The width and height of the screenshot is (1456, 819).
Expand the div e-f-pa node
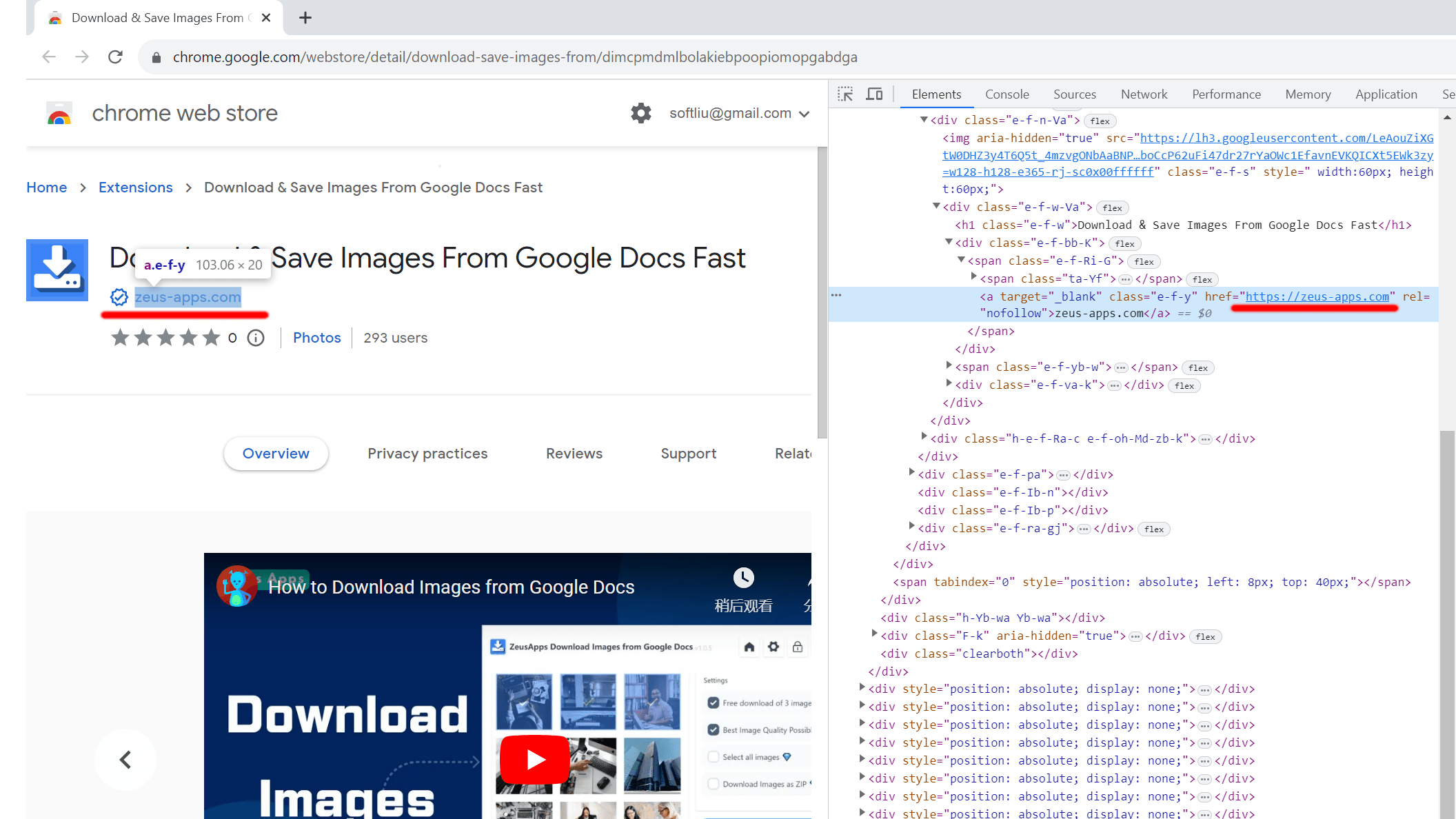click(911, 472)
